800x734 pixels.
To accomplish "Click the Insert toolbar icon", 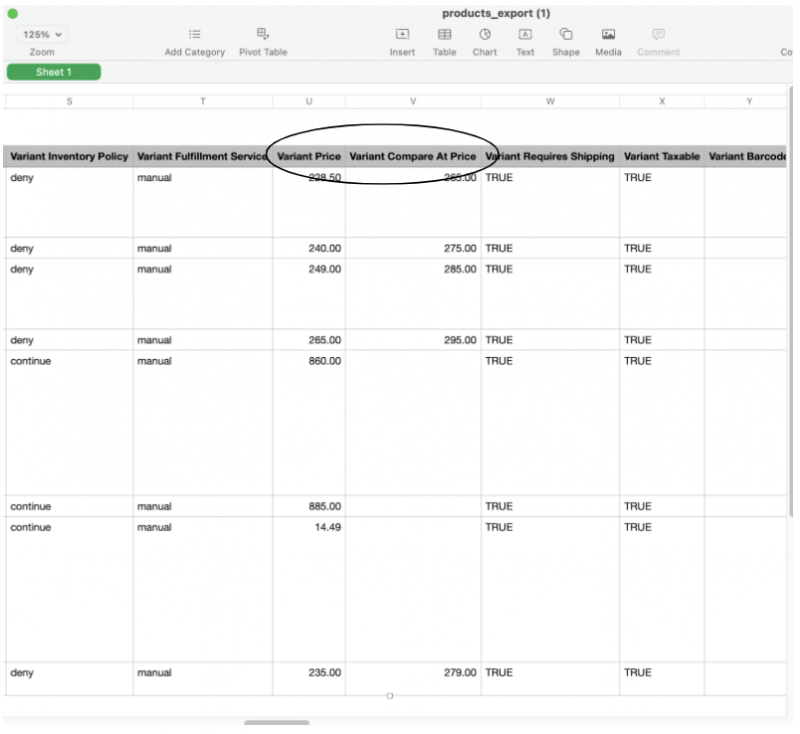I will click(x=402, y=35).
